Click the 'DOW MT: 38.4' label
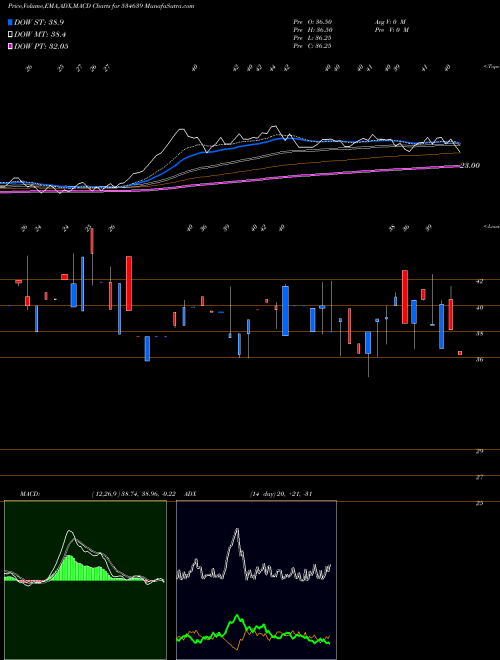 point(40,35)
